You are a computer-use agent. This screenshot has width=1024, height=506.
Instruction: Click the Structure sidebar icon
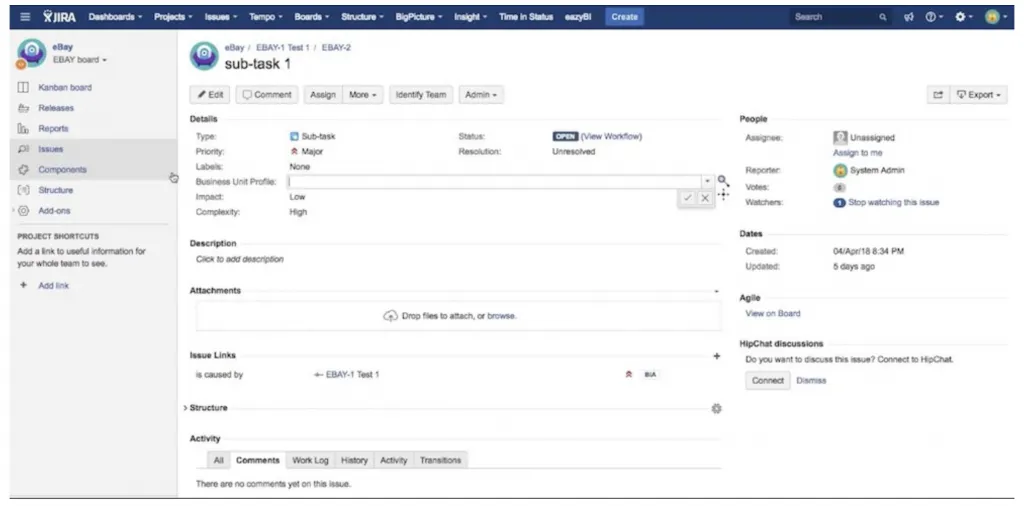pos(24,190)
